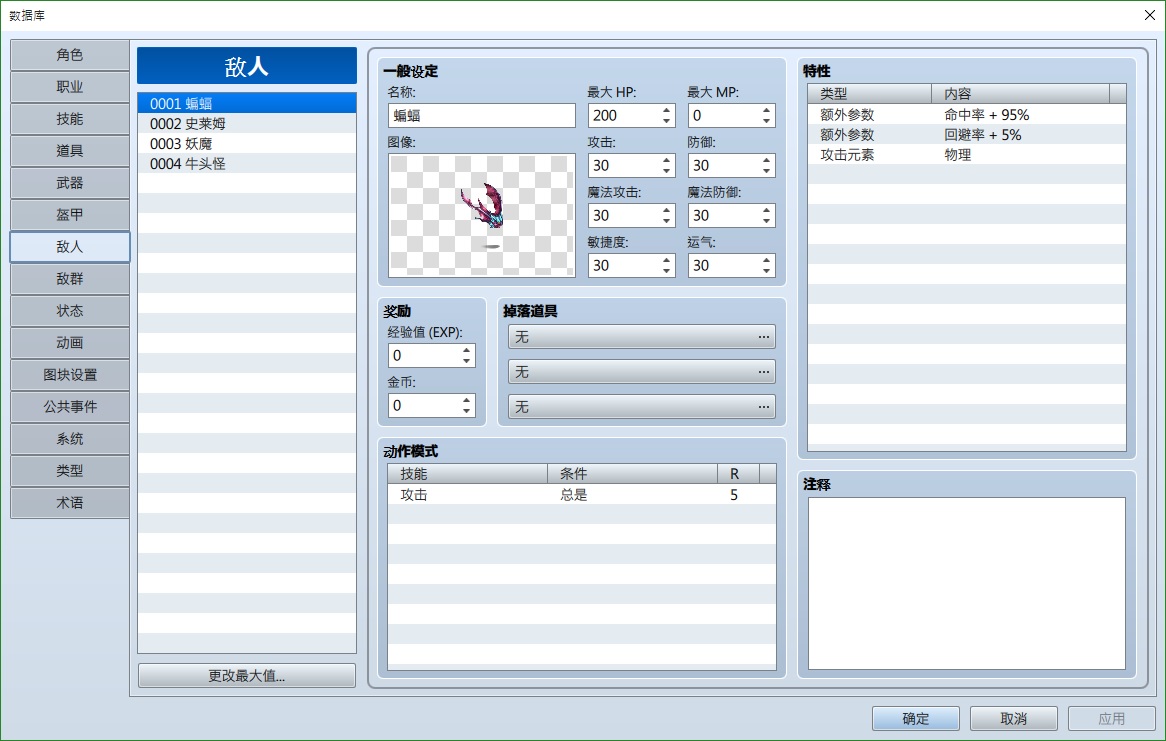Viewport: 1166px width, 741px height.
Task: Click the 取消 button
Action: point(1014,719)
